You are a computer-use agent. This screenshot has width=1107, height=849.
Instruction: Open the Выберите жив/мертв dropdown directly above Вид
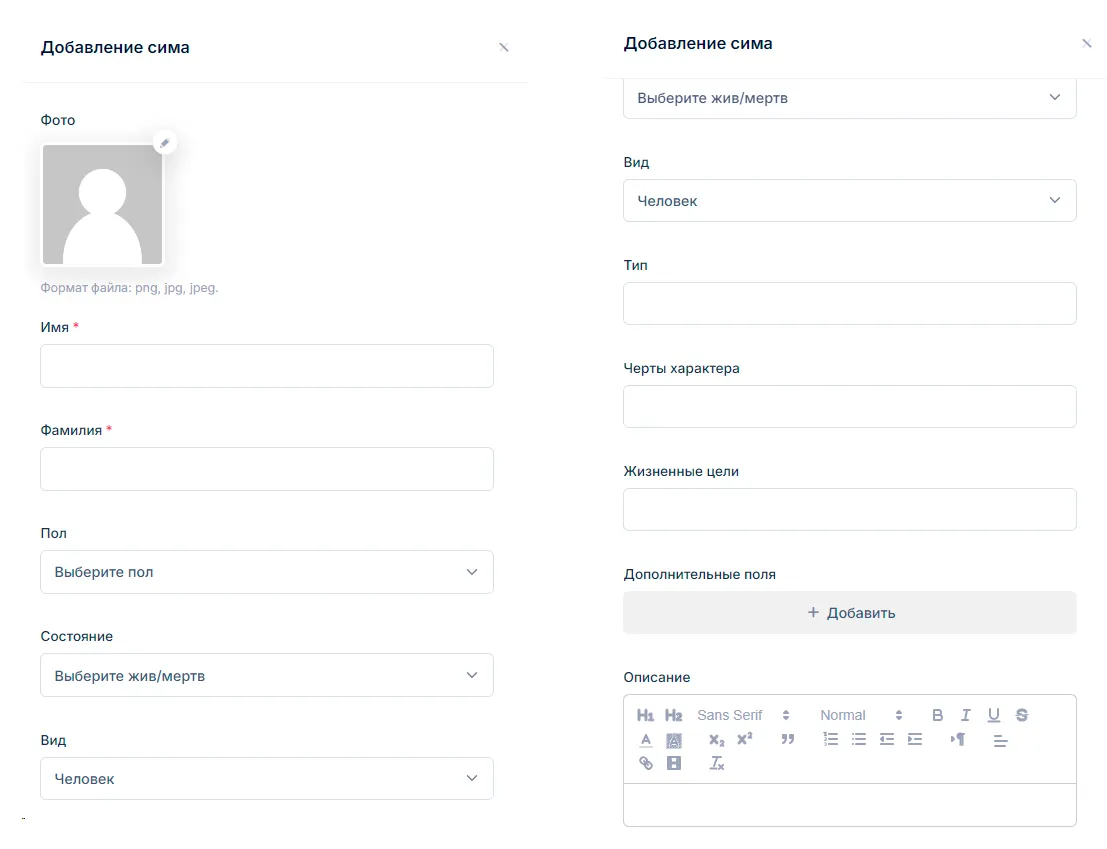pyautogui.click(x=849, y=98)
